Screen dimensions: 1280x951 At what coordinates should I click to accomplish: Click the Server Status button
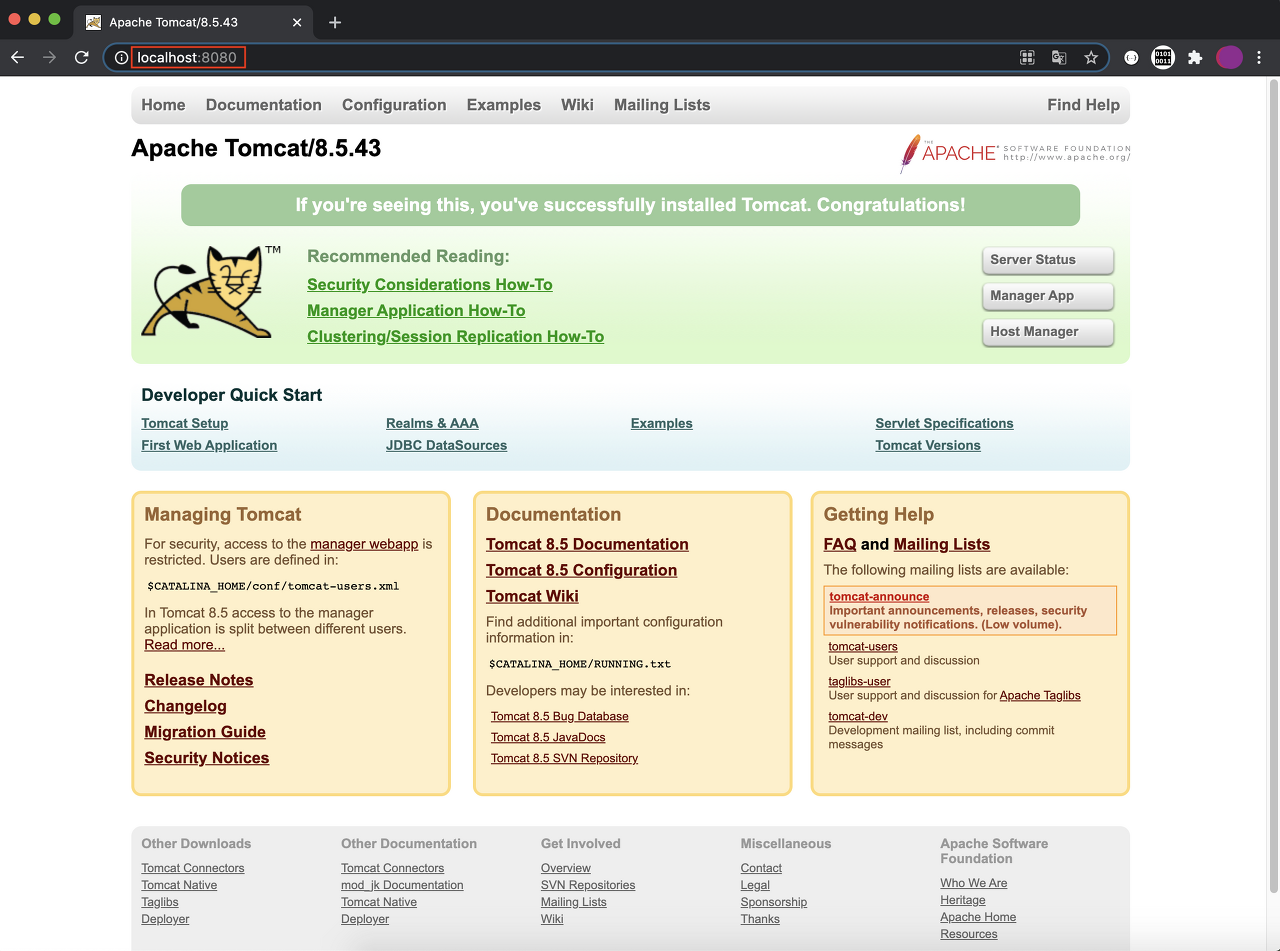[1048, 260]
